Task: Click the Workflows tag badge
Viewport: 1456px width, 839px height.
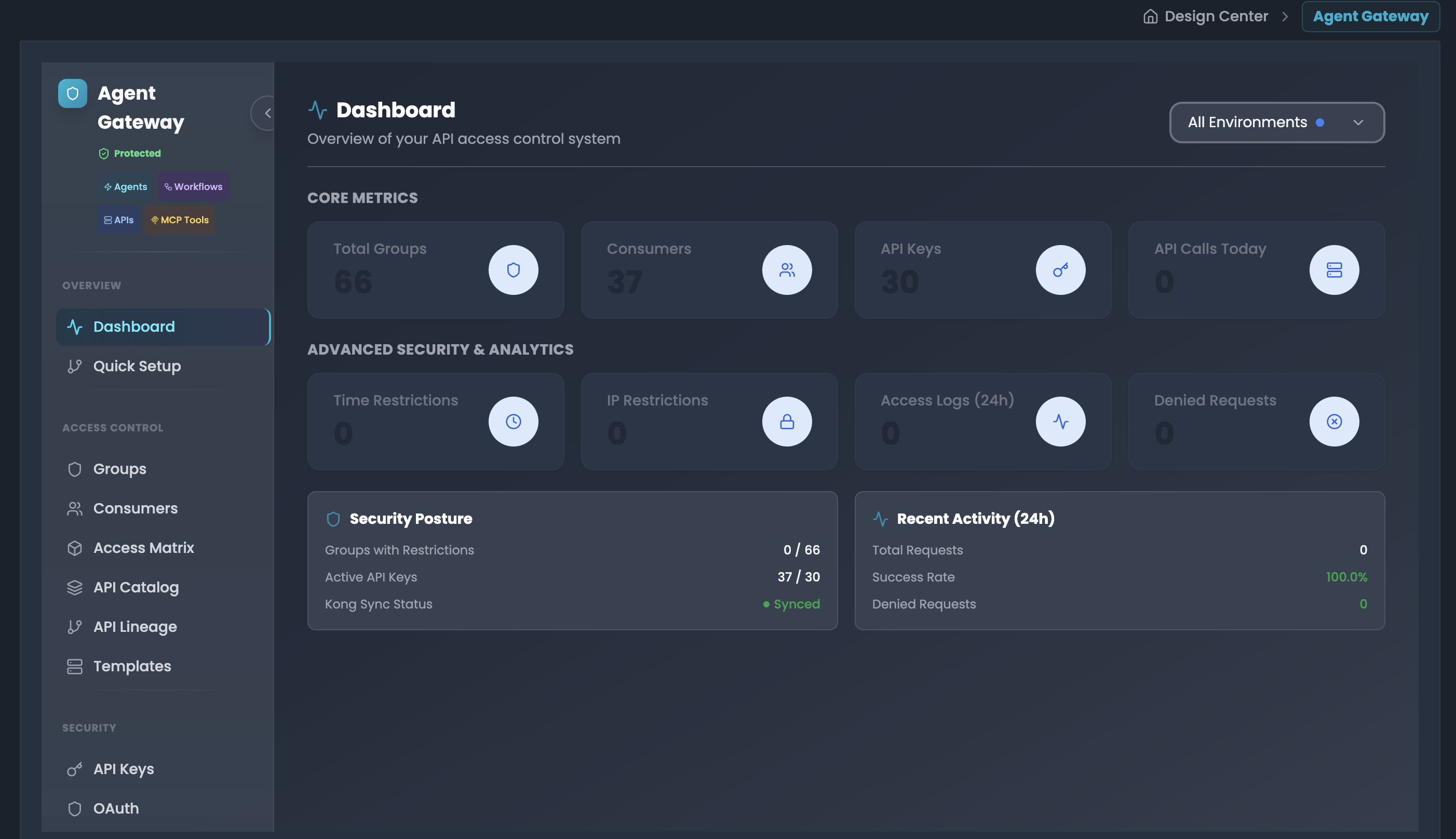Action: pos(194,187)
